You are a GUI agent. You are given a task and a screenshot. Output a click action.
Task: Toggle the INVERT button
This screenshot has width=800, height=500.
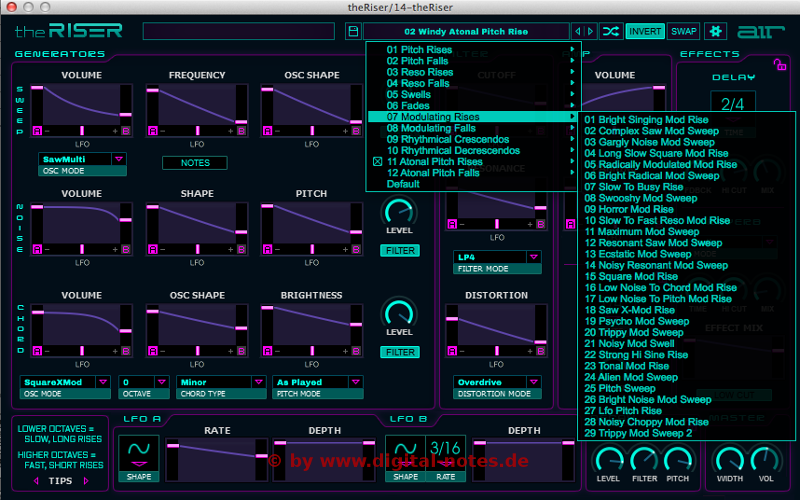coord(645,31)
